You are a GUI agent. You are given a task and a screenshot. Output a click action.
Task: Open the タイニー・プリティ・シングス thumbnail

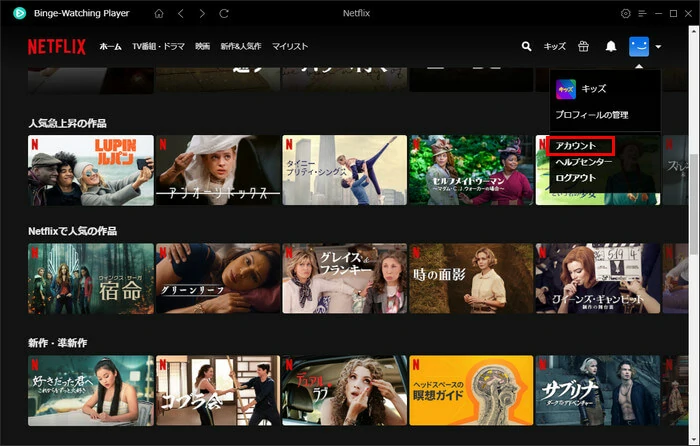[345, 170]
